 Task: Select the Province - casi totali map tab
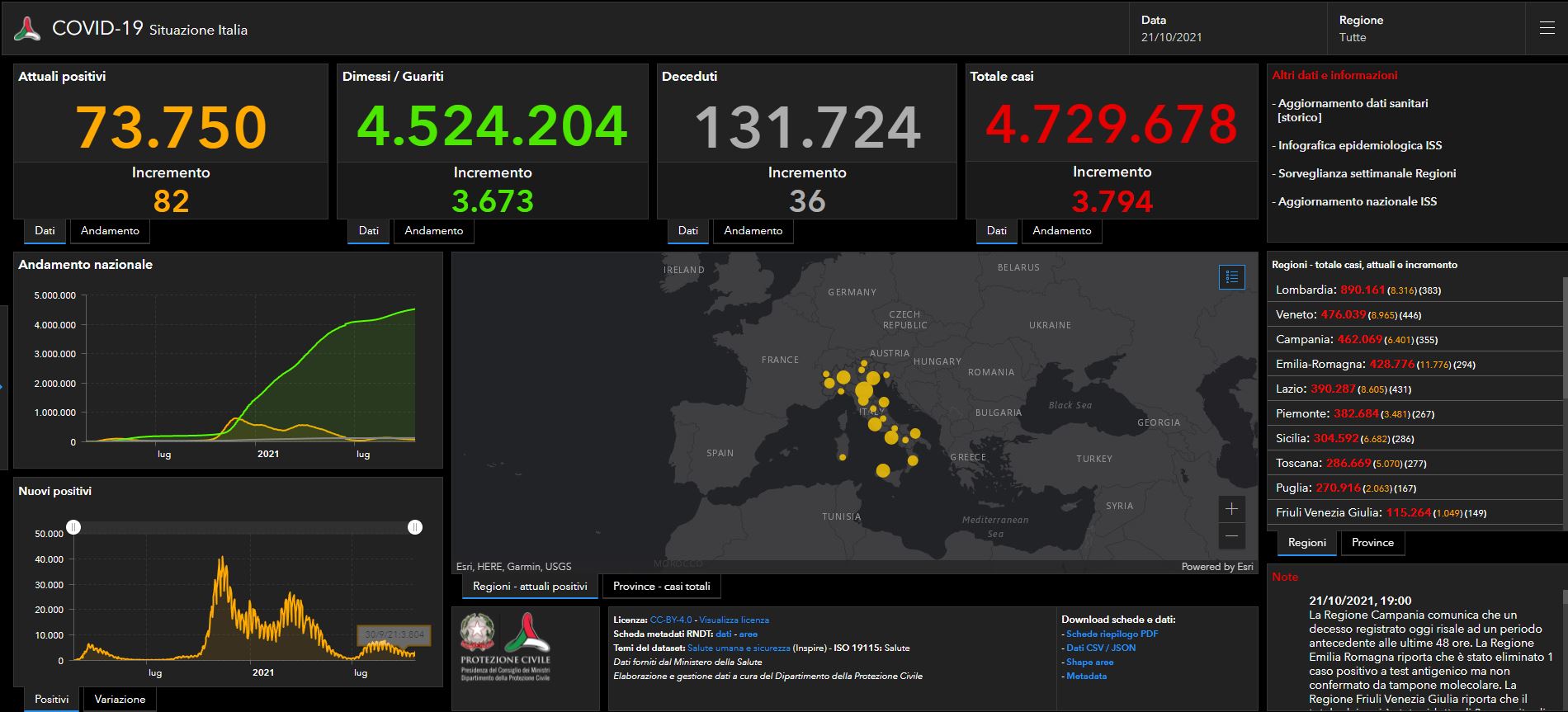tap(662, 587)
